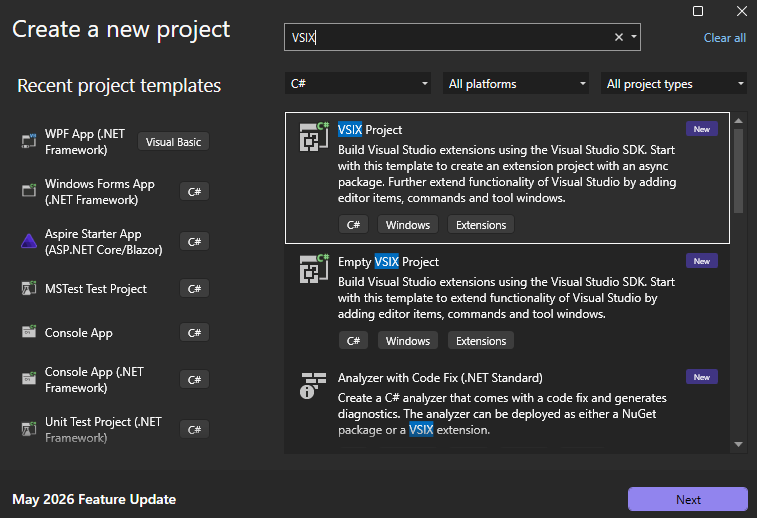The height and width of the screenshot is (518, 757).
Task: Click the Empty VSIX Project description text
Action: coord(506,298)
